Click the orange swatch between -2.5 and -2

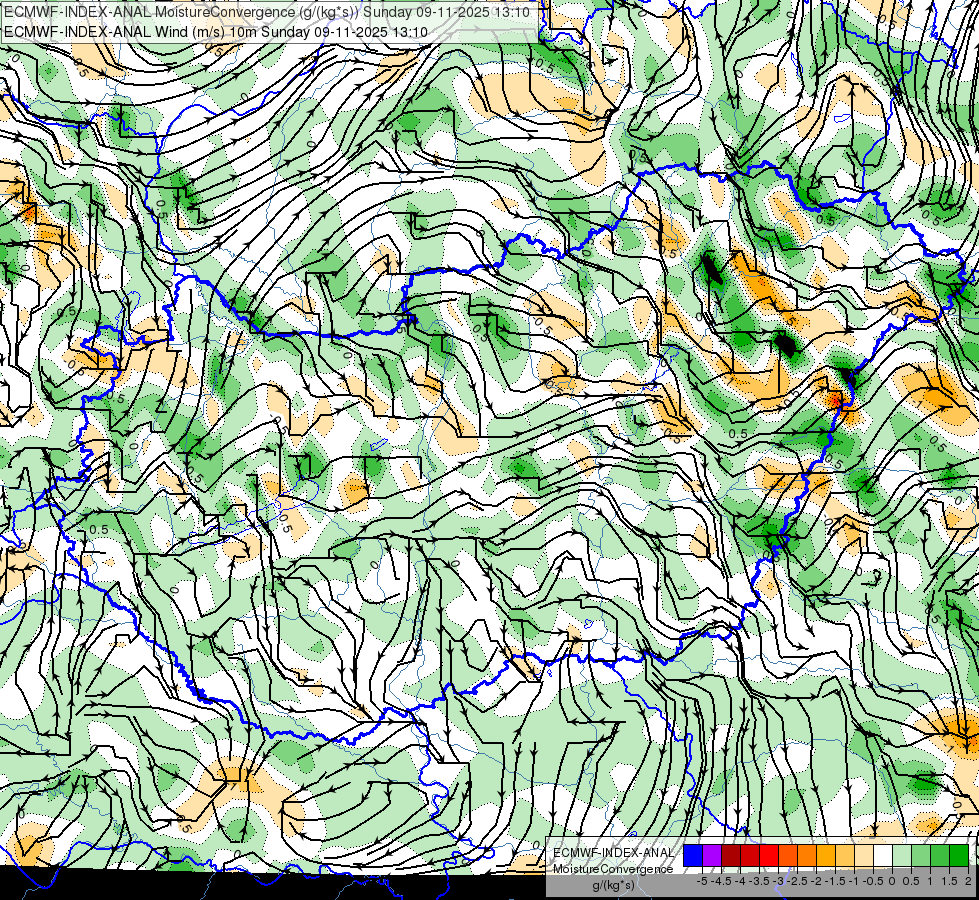coord(807,856)
